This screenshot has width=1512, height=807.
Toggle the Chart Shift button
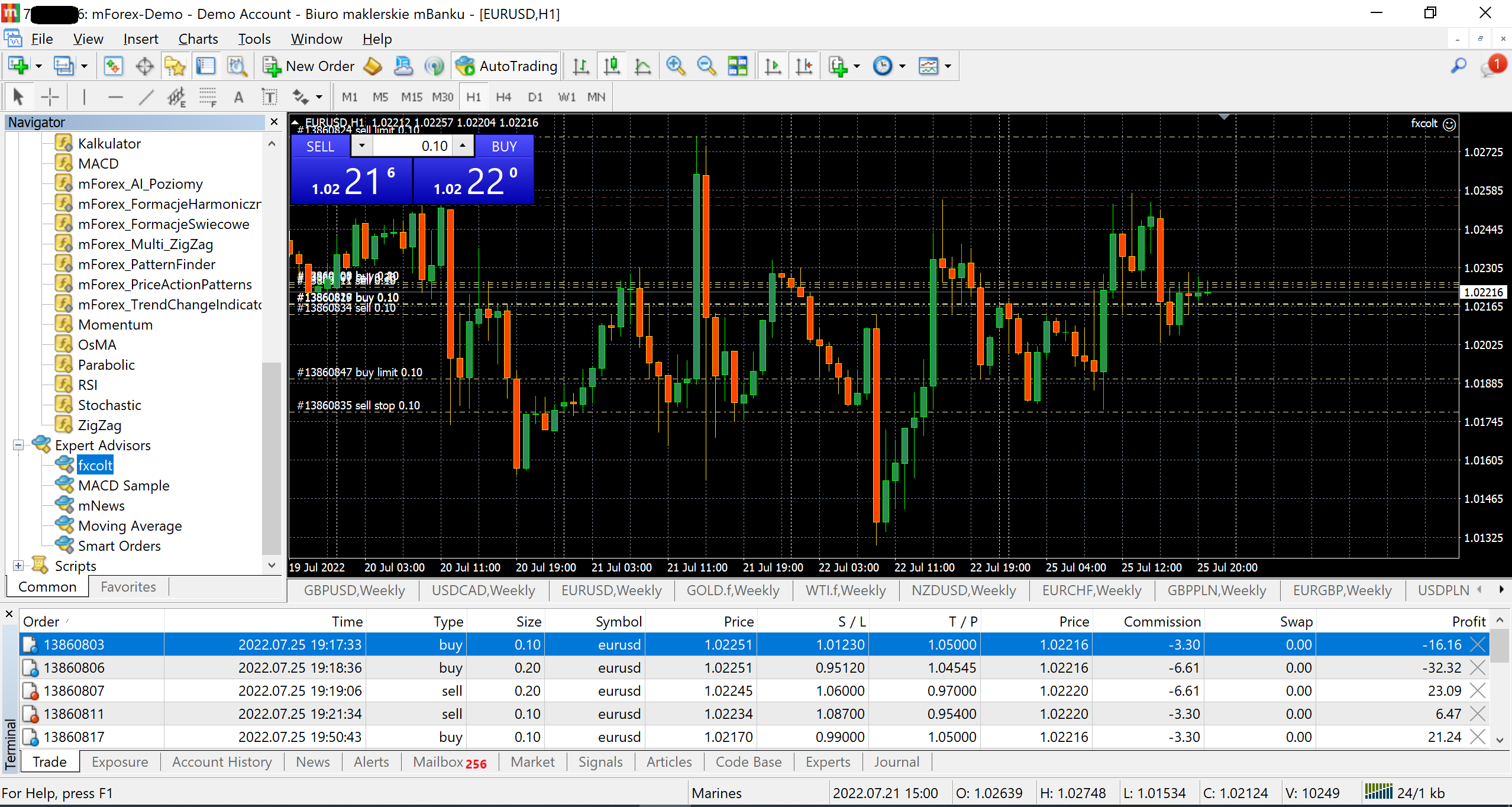coord(804,66)
